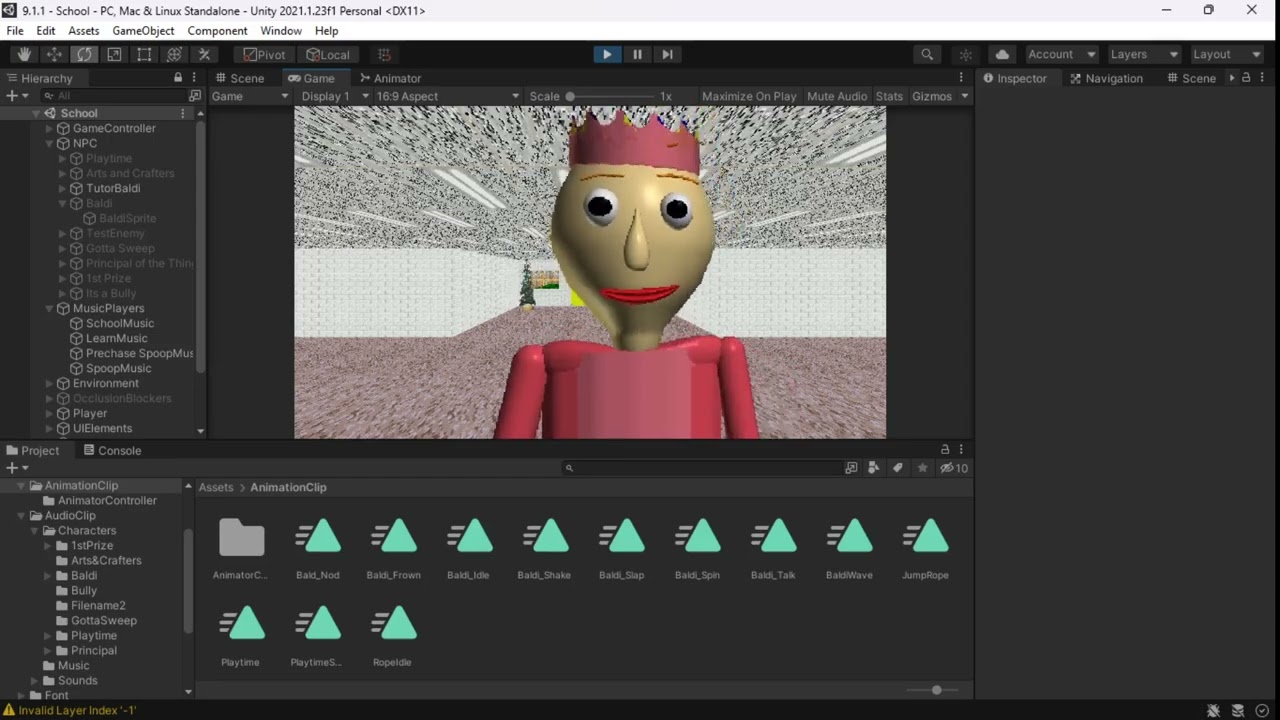
Task: Open the cloud Services icon
Action: pos(1002,55)
